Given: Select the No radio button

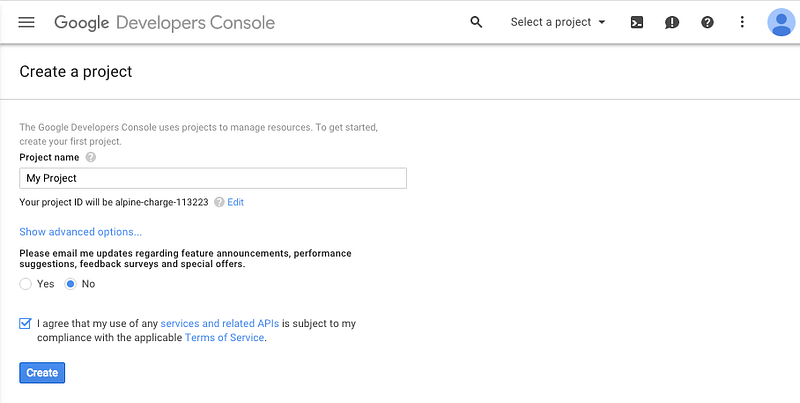Looking at the screenshot, I should point(71,284).
